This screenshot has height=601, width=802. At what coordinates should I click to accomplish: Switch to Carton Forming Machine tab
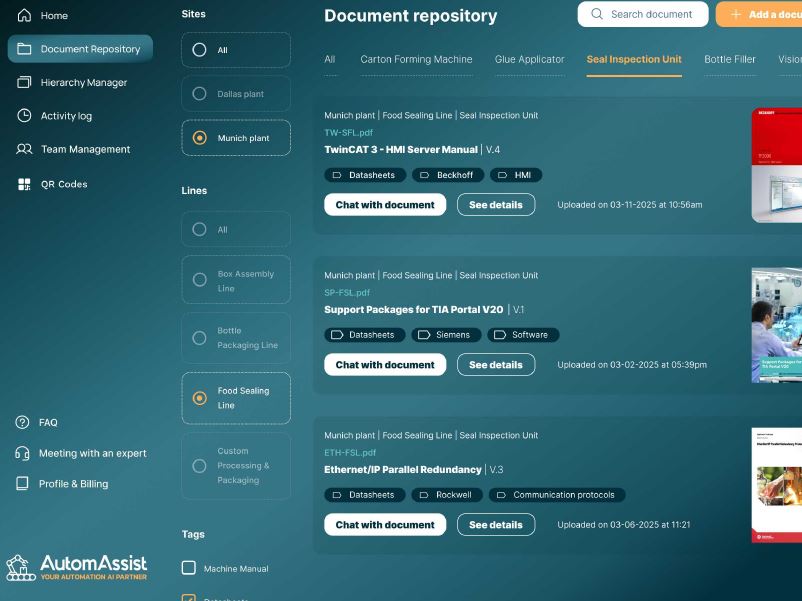click(416, 59)
